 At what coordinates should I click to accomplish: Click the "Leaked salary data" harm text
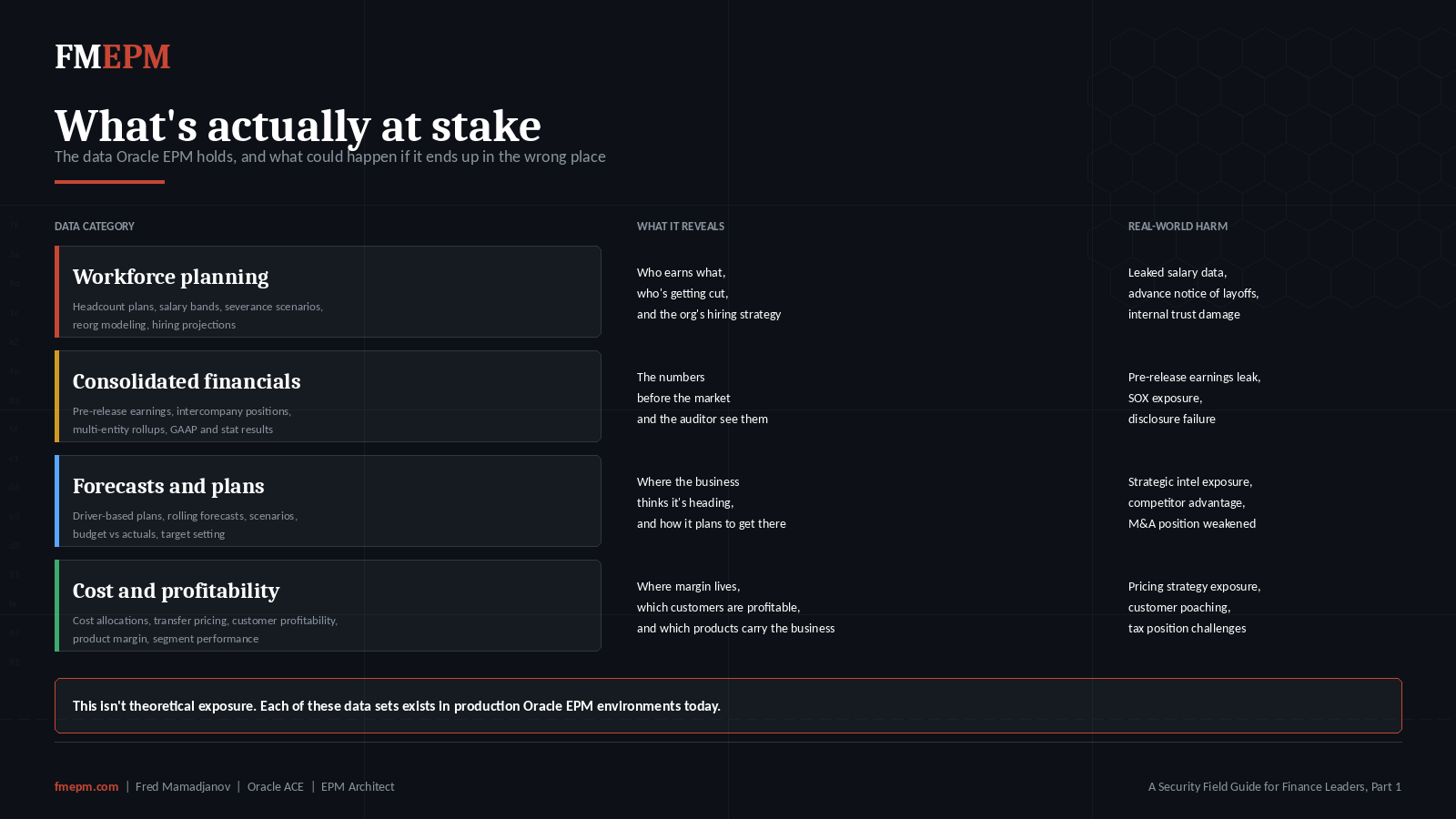1178,273
